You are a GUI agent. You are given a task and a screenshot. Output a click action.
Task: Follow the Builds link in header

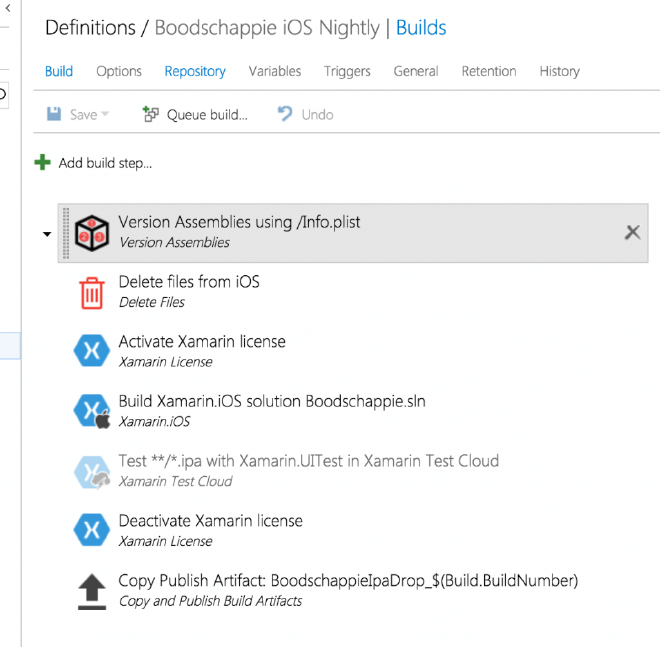(x=421, y=28)
